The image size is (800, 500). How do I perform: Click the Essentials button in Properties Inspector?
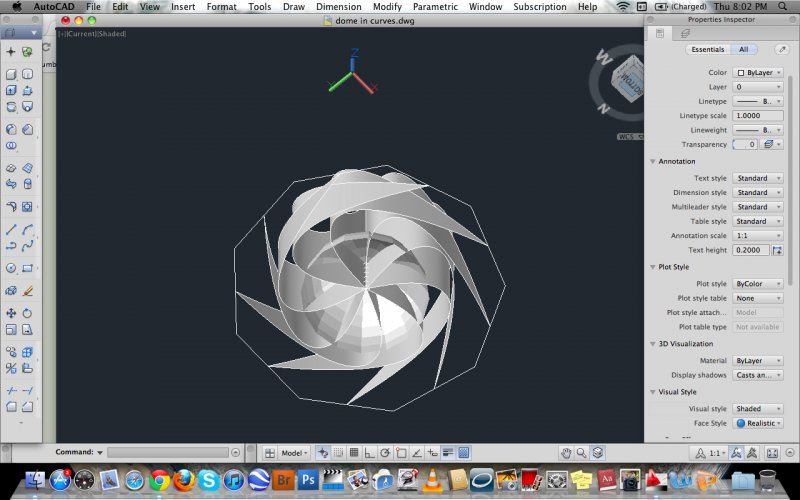708,49
